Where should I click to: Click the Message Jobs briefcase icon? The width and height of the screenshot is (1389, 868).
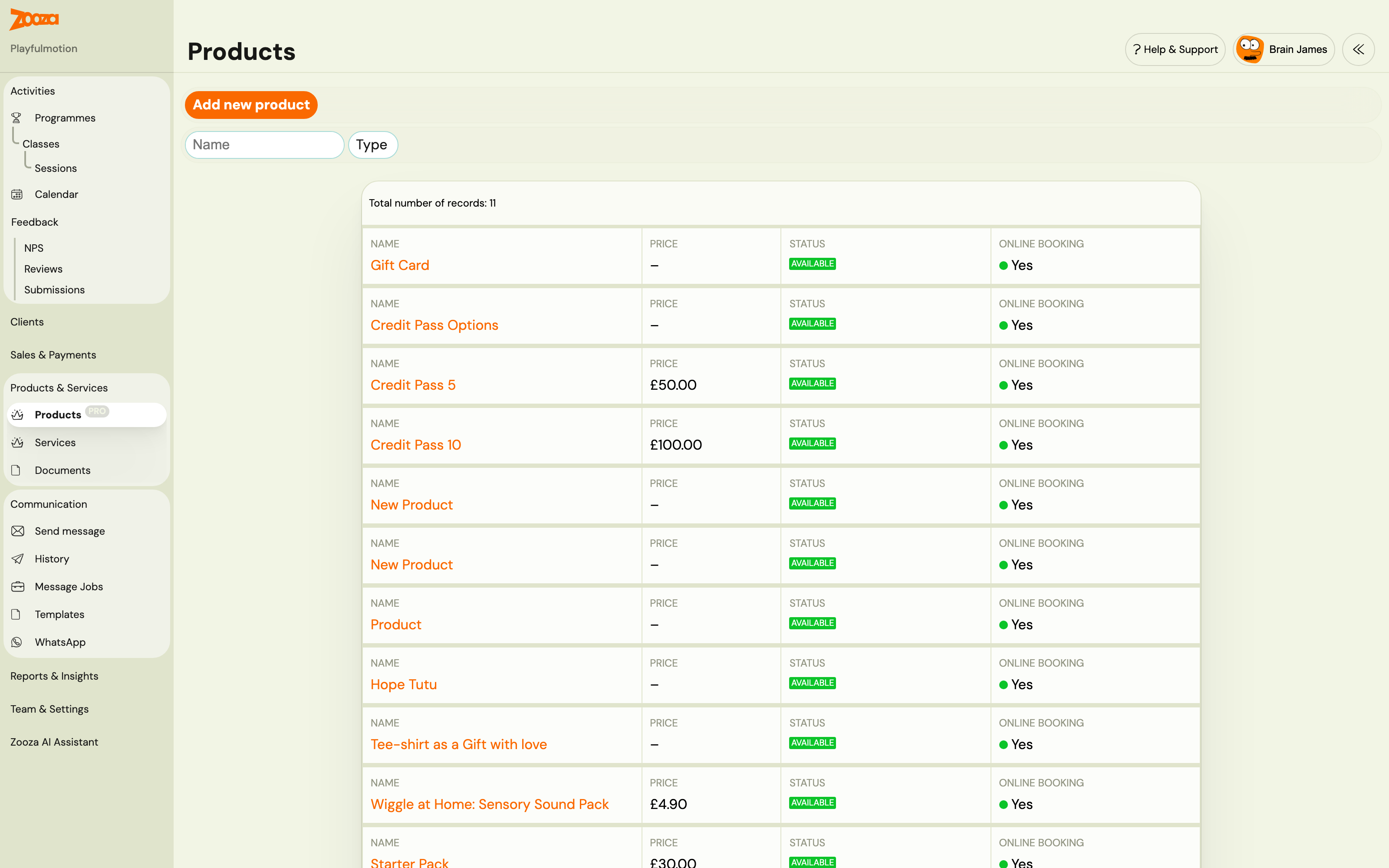pos(18,586)
